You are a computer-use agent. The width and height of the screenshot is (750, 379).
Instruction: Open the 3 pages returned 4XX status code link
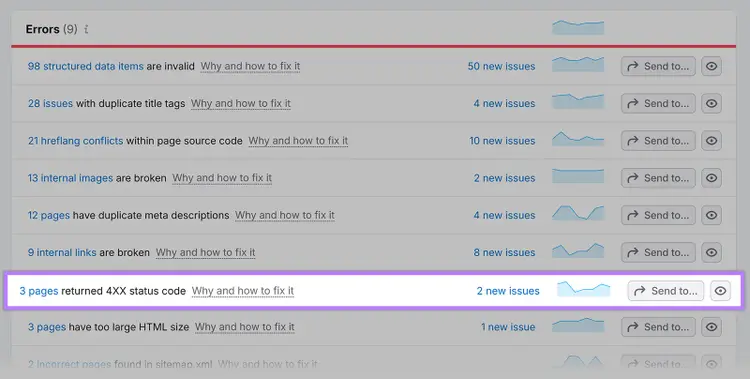[x=39, y=291]
